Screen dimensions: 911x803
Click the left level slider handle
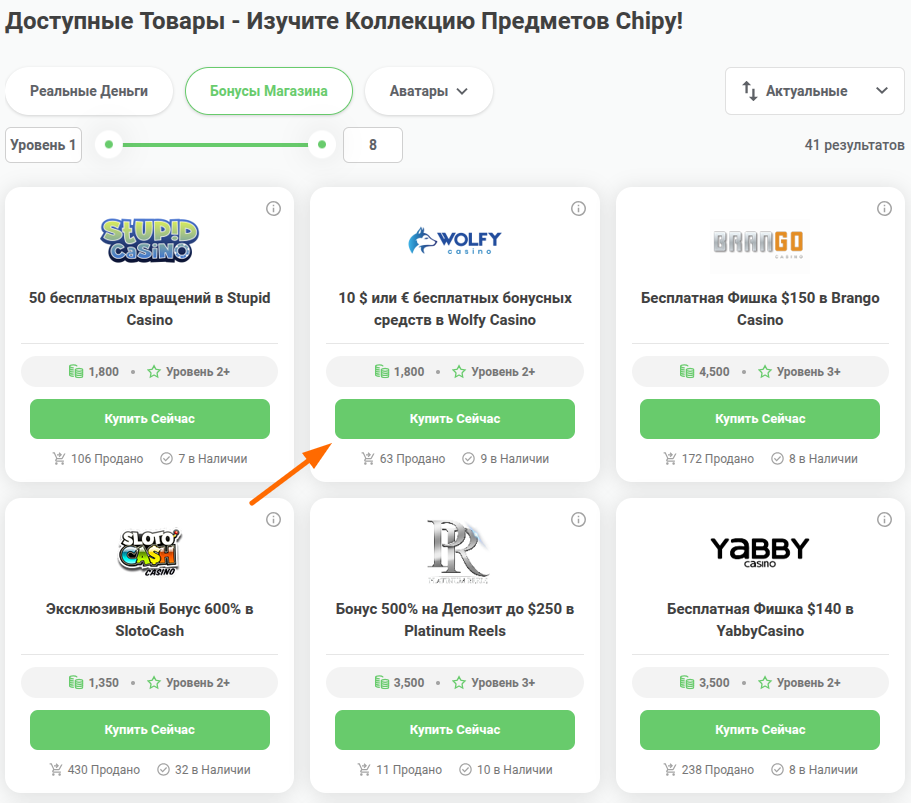109,145
